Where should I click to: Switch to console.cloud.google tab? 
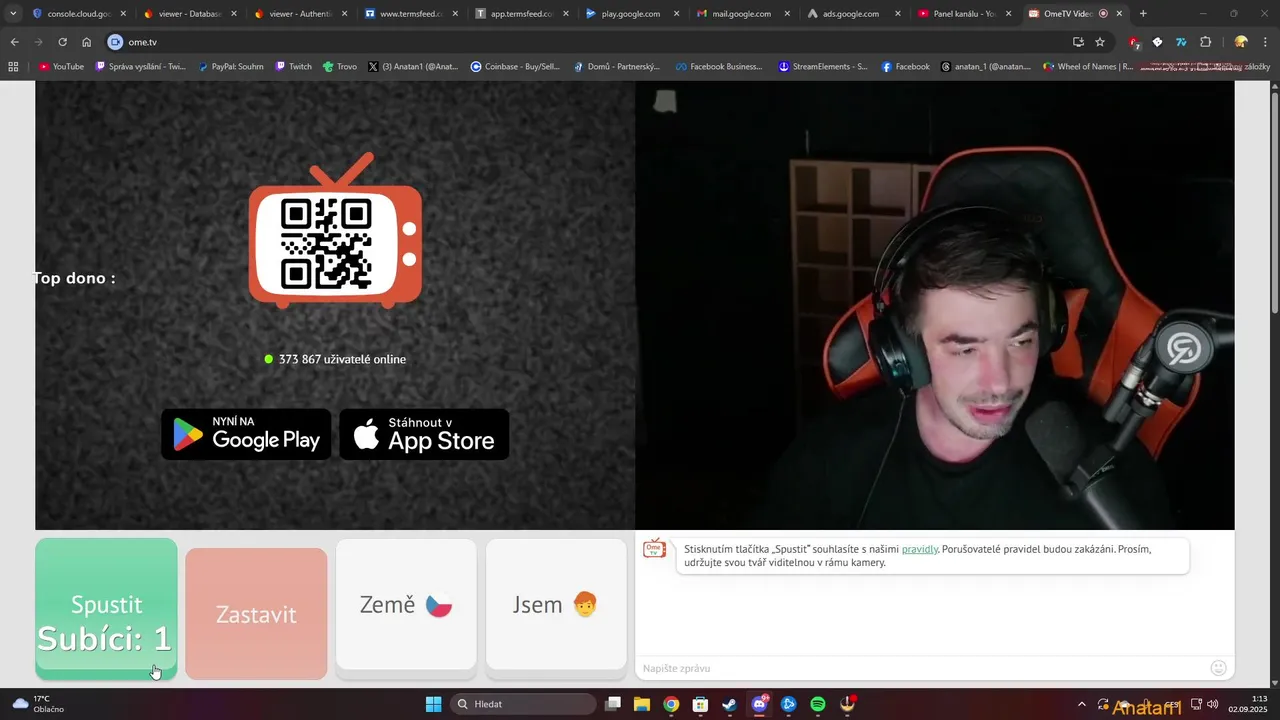[79, 14]
